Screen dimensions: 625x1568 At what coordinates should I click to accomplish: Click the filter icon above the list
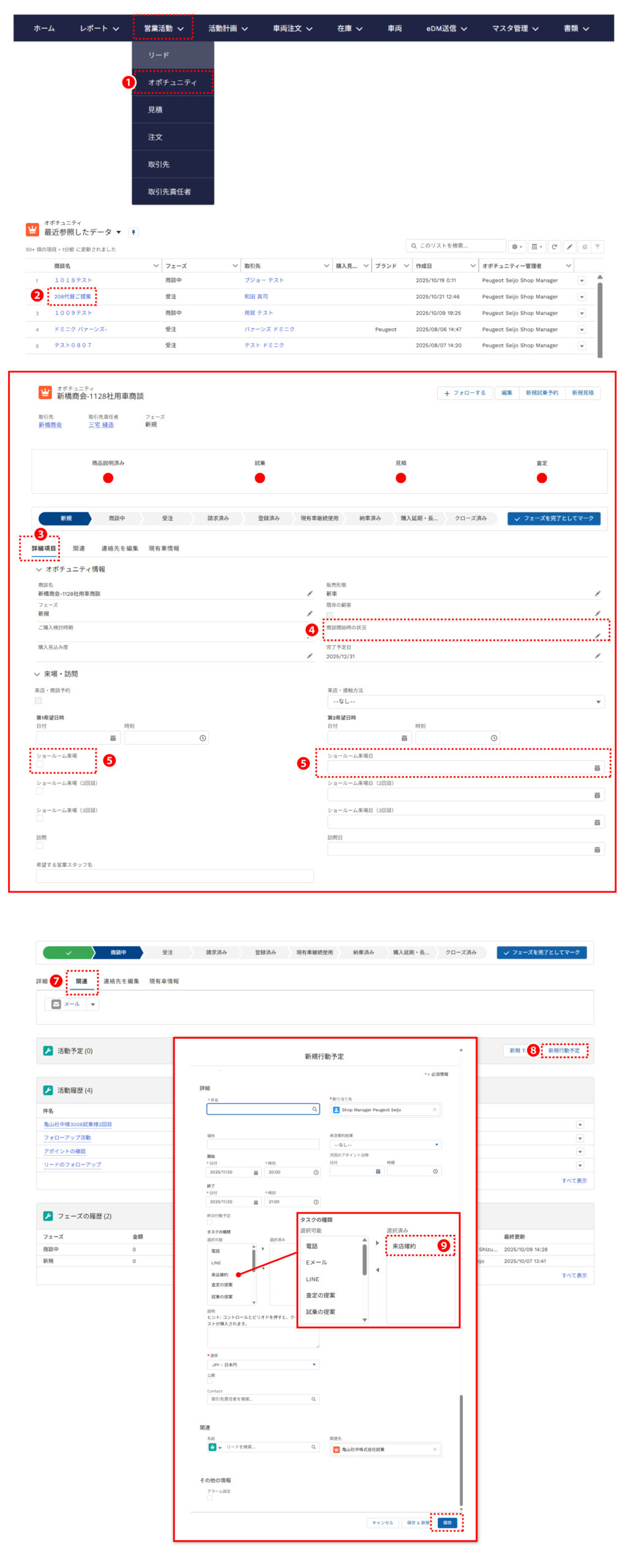[x=597, y=246]
